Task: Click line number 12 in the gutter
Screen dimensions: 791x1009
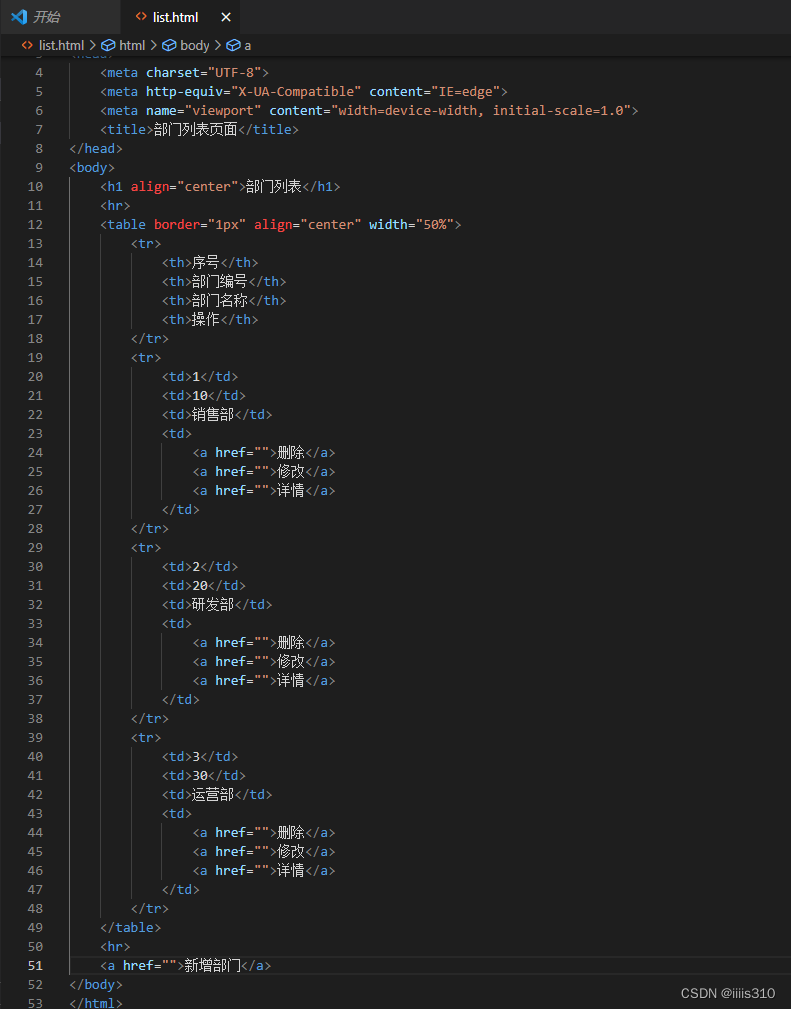Action: [x=35, y=225]
